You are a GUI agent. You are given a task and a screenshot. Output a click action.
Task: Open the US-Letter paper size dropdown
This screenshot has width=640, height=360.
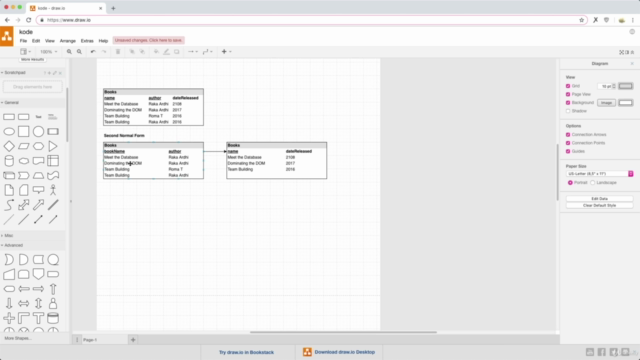click(x=600, y=174)
